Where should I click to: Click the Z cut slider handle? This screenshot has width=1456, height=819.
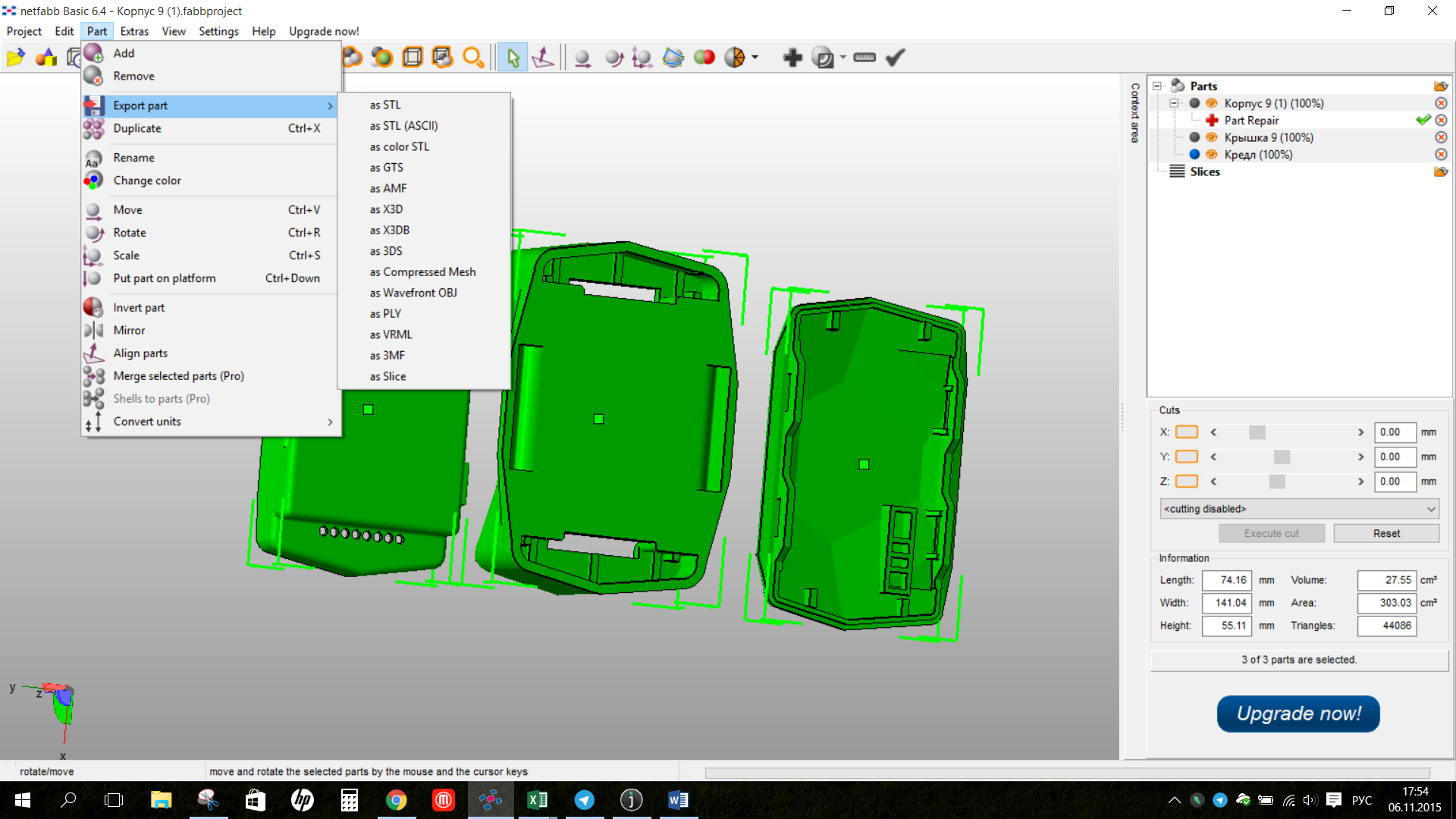1277,482
